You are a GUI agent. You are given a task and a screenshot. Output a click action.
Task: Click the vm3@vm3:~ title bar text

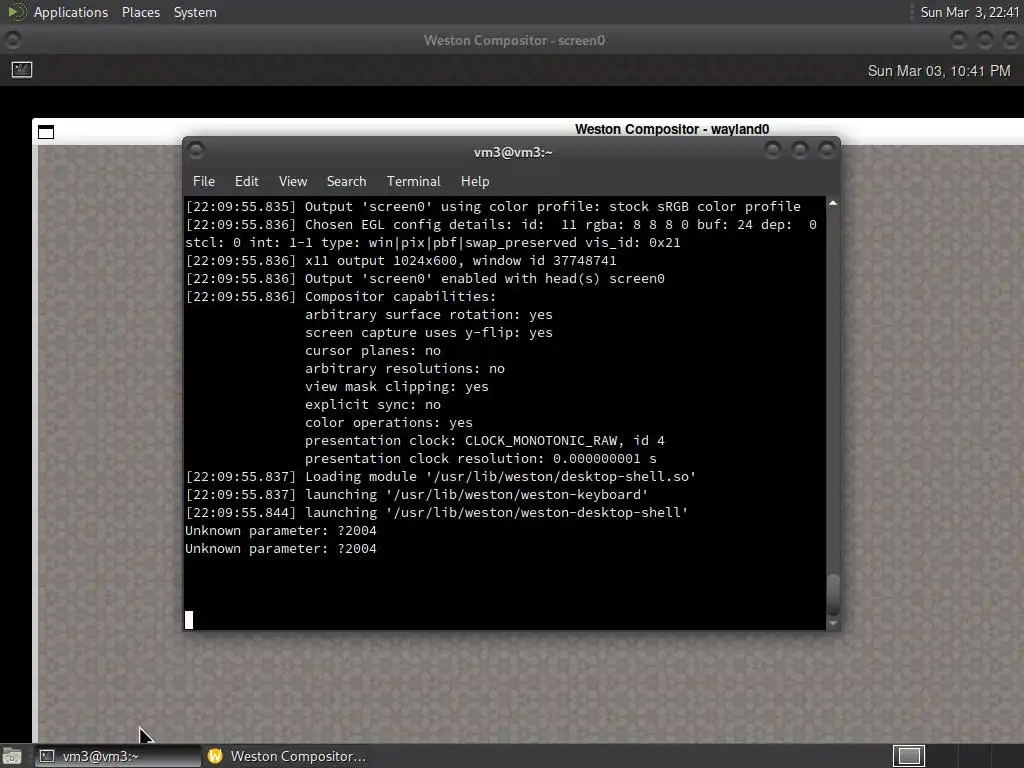tap(513, 152)
